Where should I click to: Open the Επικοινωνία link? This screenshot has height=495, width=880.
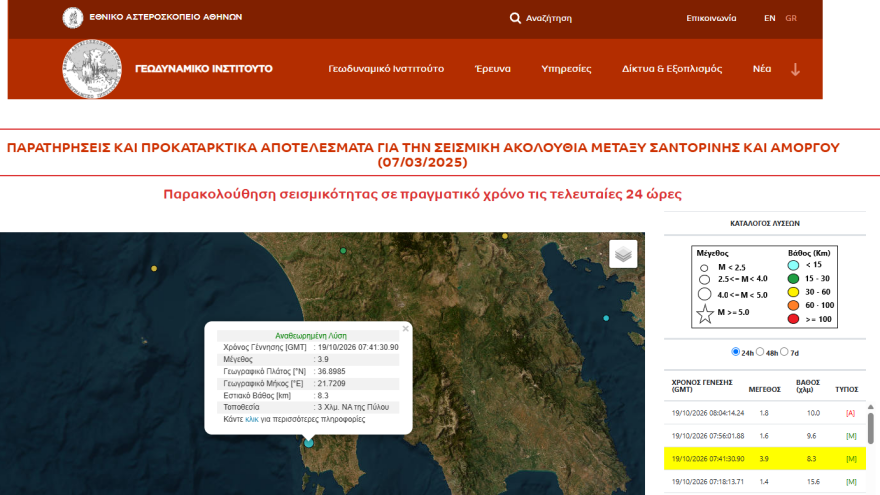tap(711, 18)
